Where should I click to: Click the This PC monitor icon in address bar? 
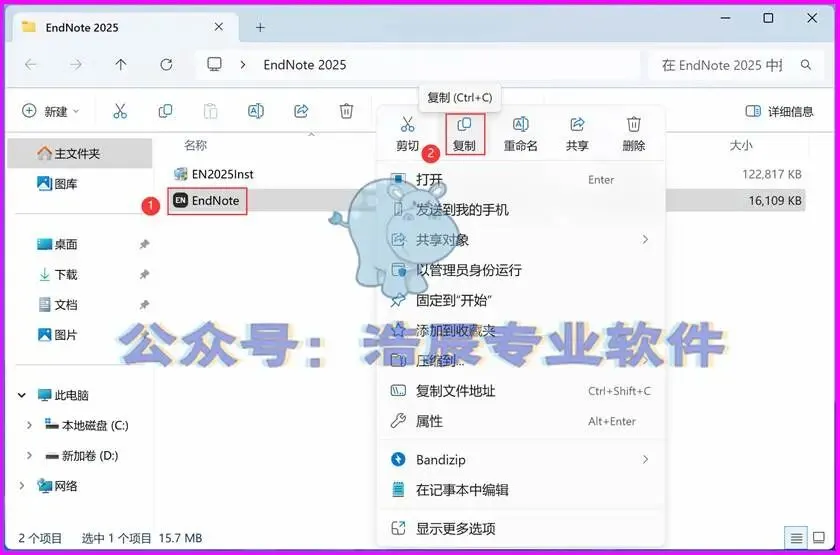pyautogui.click(x=214, y=65)
